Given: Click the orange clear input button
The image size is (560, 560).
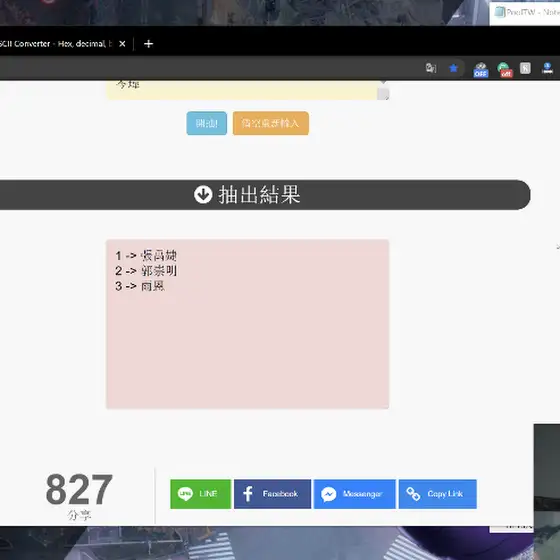Looking at the screenshot, I should (x=271, y=123).
